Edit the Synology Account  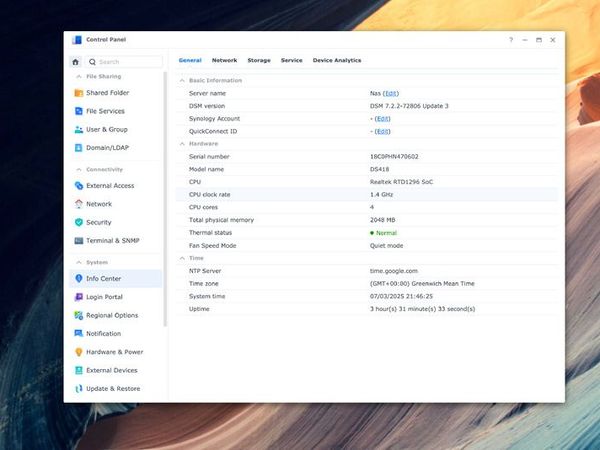[x=382, y=119]
